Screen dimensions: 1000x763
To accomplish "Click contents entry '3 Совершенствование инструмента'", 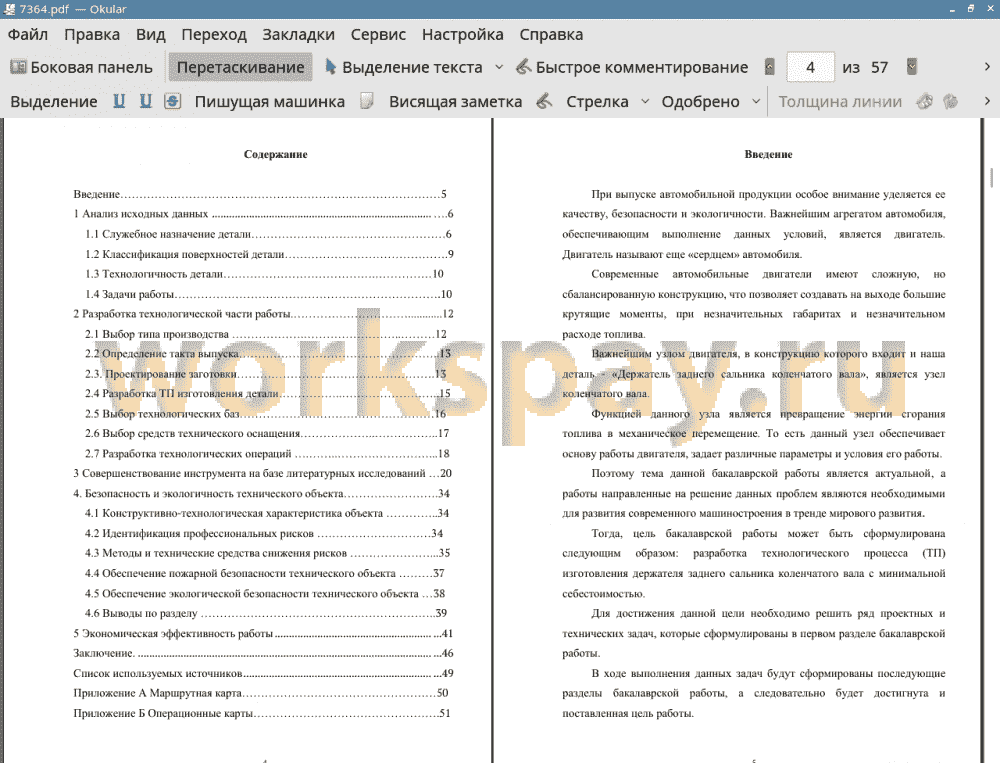I will click(x=262, y=473).
